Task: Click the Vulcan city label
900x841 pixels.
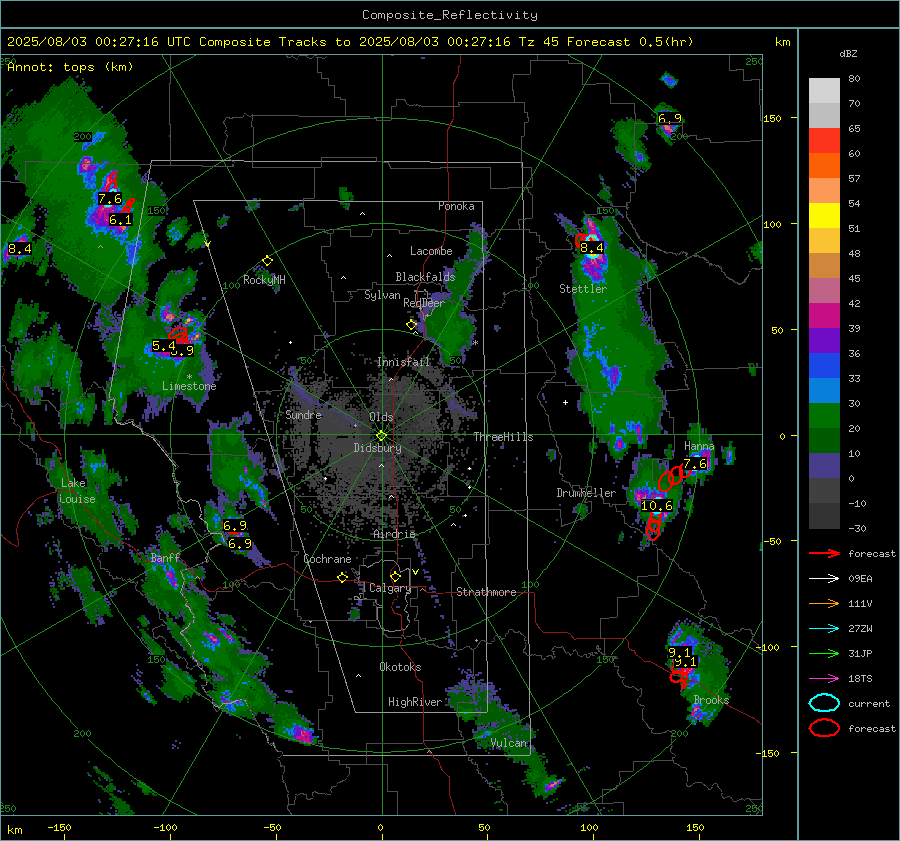Action: pos(509,743)
